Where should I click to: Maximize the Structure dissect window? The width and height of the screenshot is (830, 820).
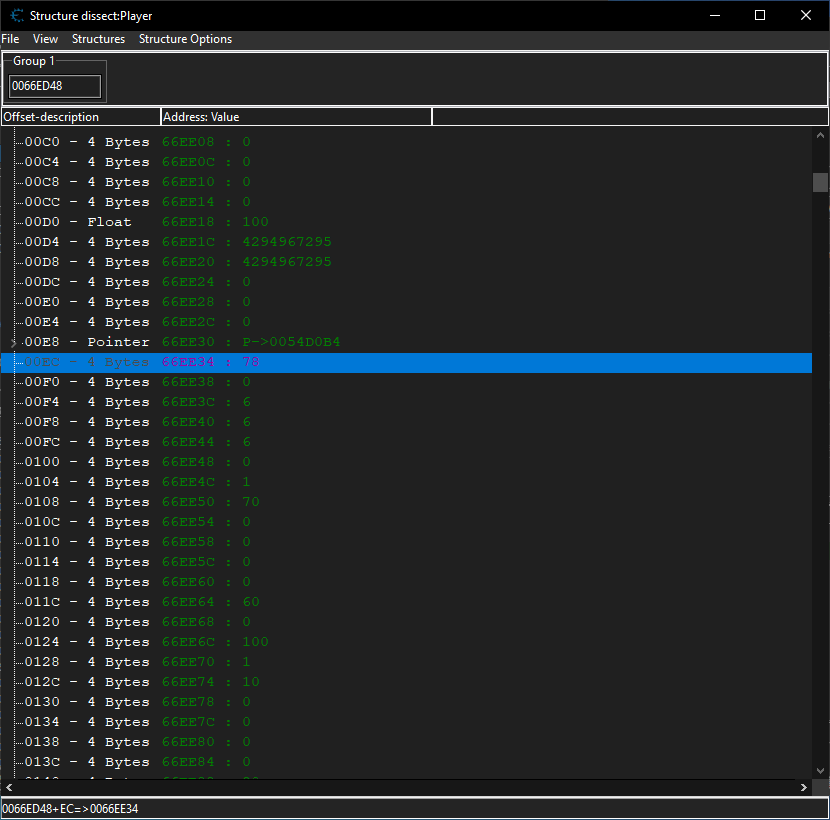coord(760,15)
